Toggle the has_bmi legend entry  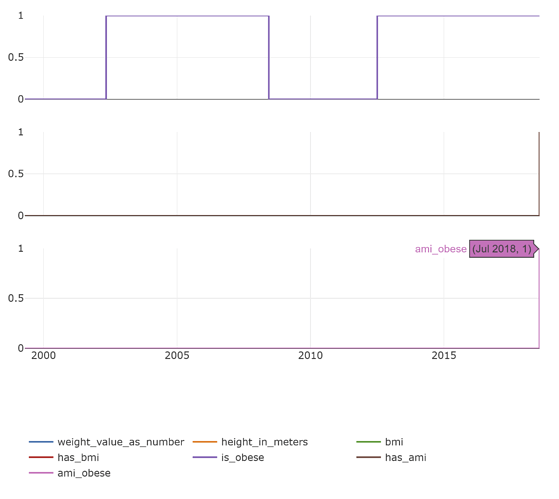point(64,457)
